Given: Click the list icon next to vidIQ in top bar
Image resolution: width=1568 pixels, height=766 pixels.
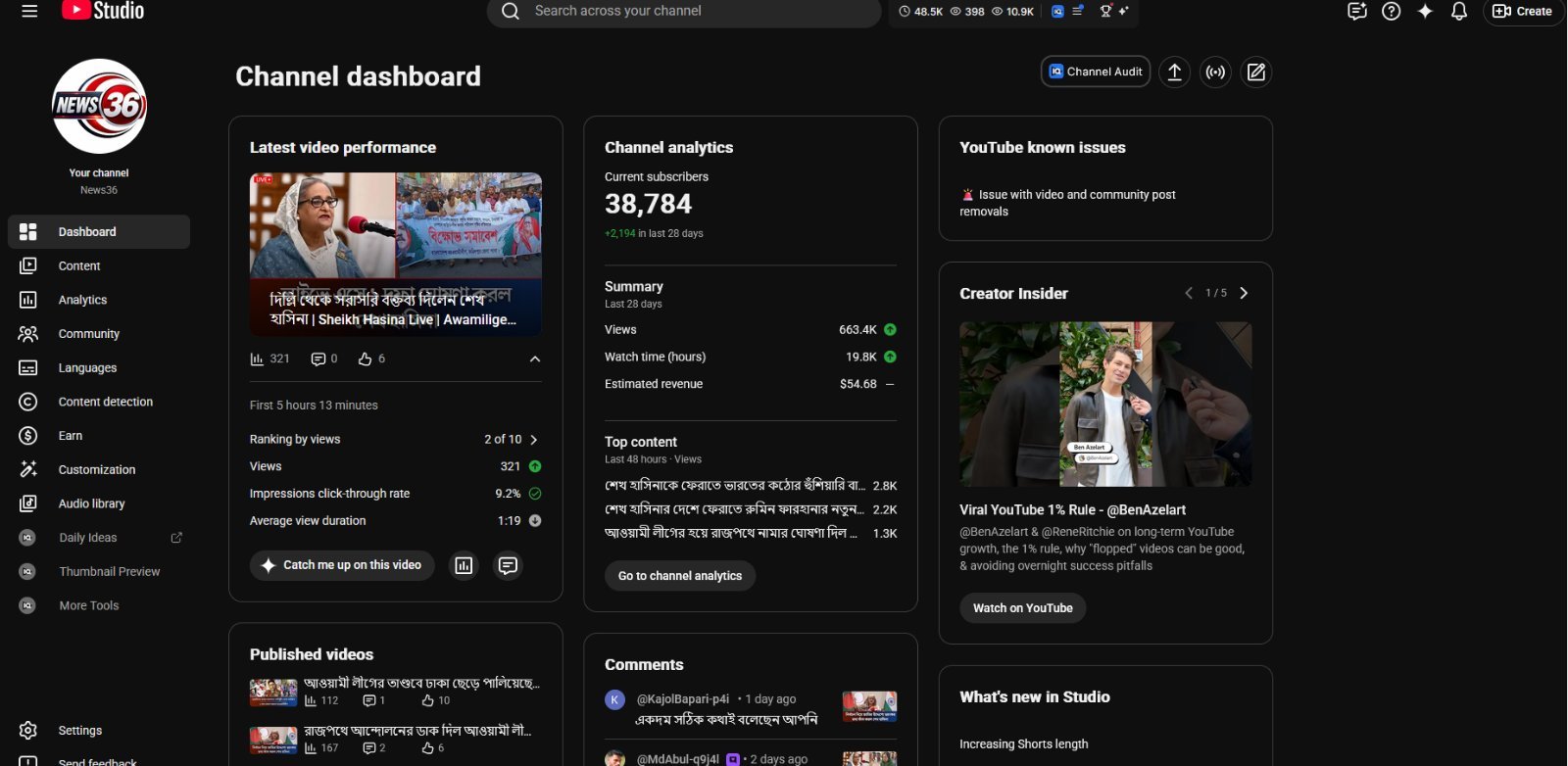Looking at the screenshot, I should 1077,12.
